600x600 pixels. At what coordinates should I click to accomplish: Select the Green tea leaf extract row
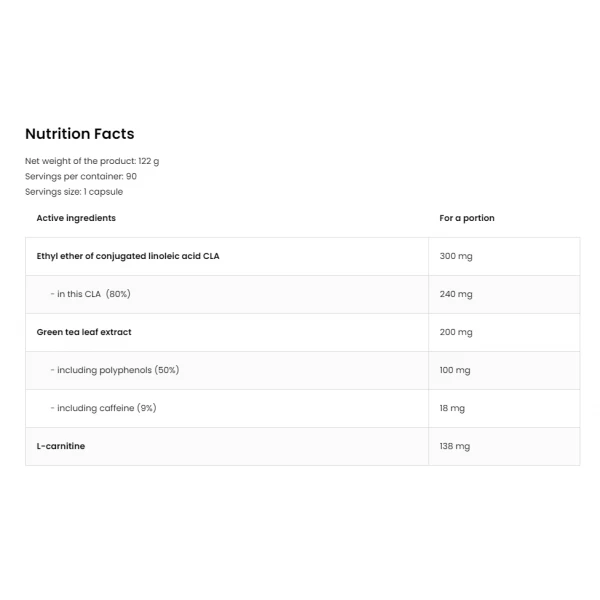pos(303,332)
